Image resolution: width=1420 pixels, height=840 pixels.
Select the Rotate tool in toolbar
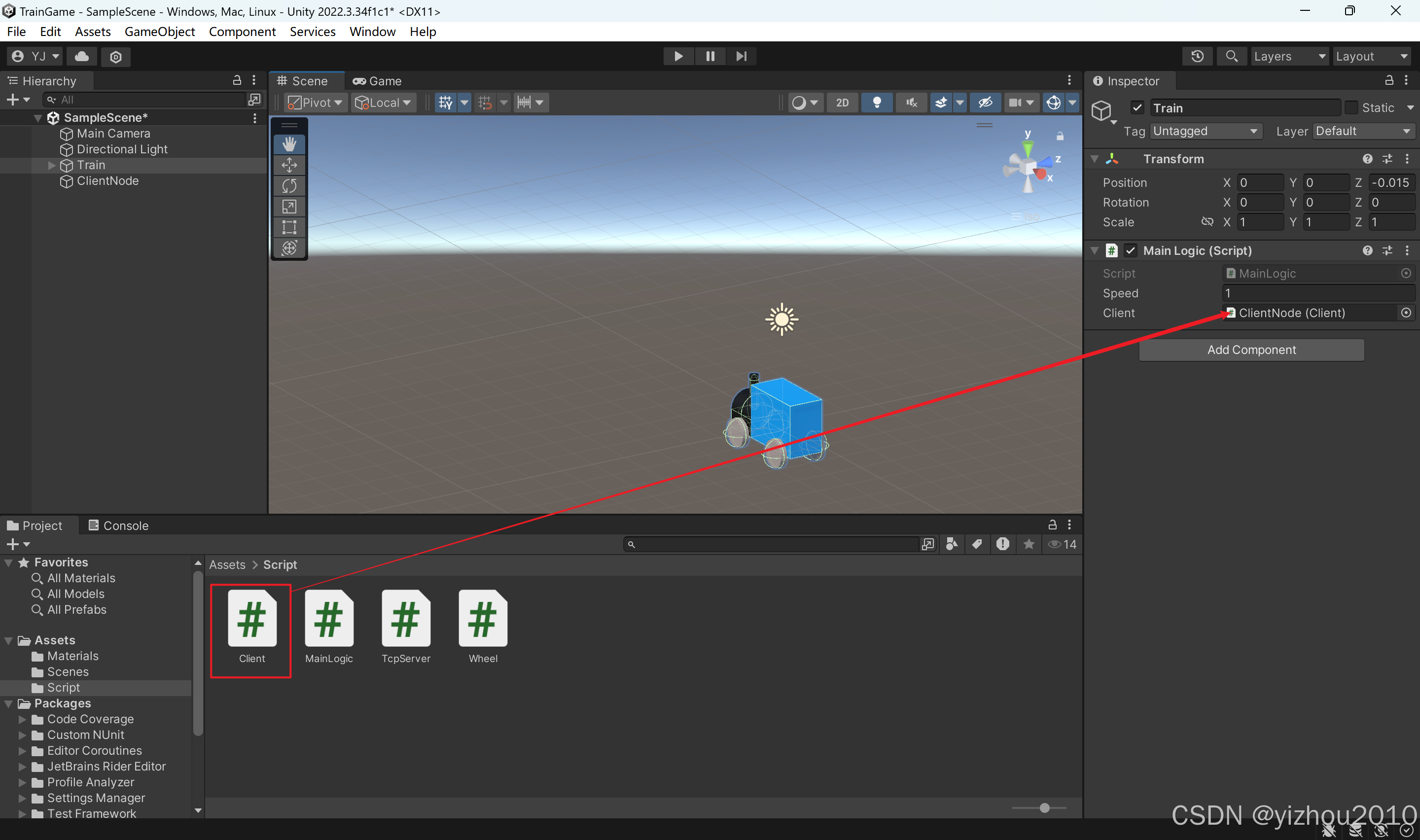(290, 185)
